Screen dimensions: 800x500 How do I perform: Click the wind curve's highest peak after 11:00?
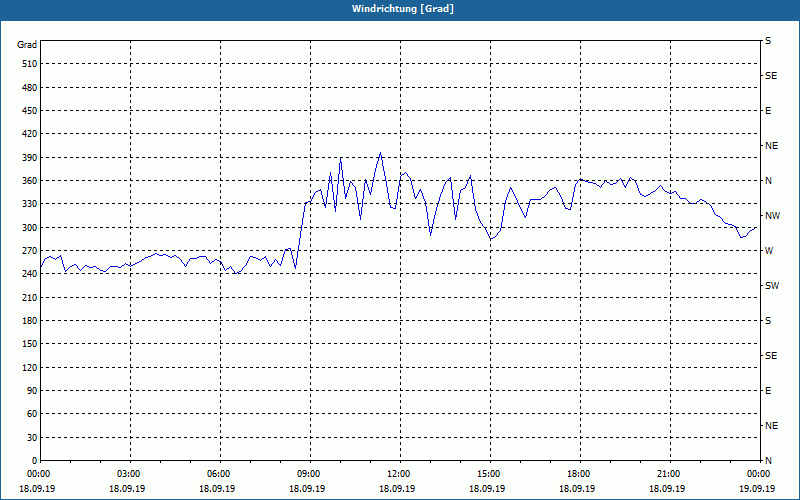click(x=380, y=153)
